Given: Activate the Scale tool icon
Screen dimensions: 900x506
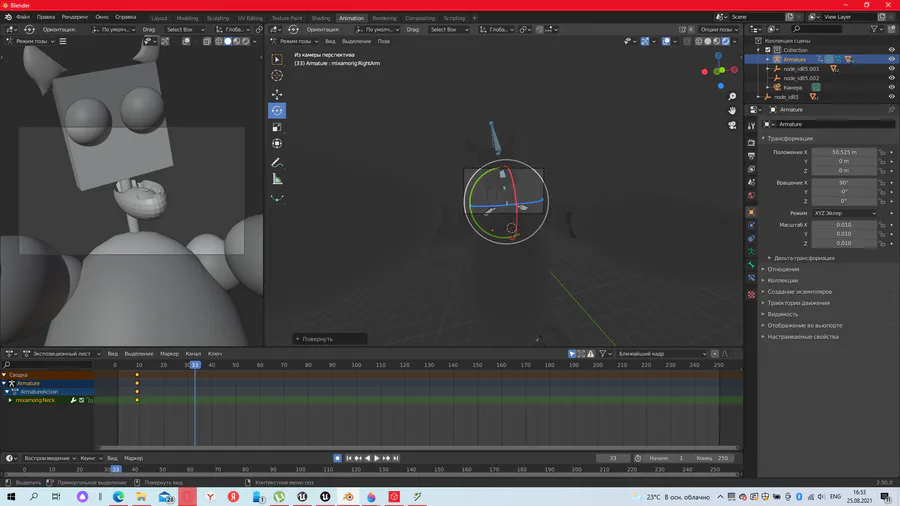Looking at the screenshot, I should click(277, 128).
